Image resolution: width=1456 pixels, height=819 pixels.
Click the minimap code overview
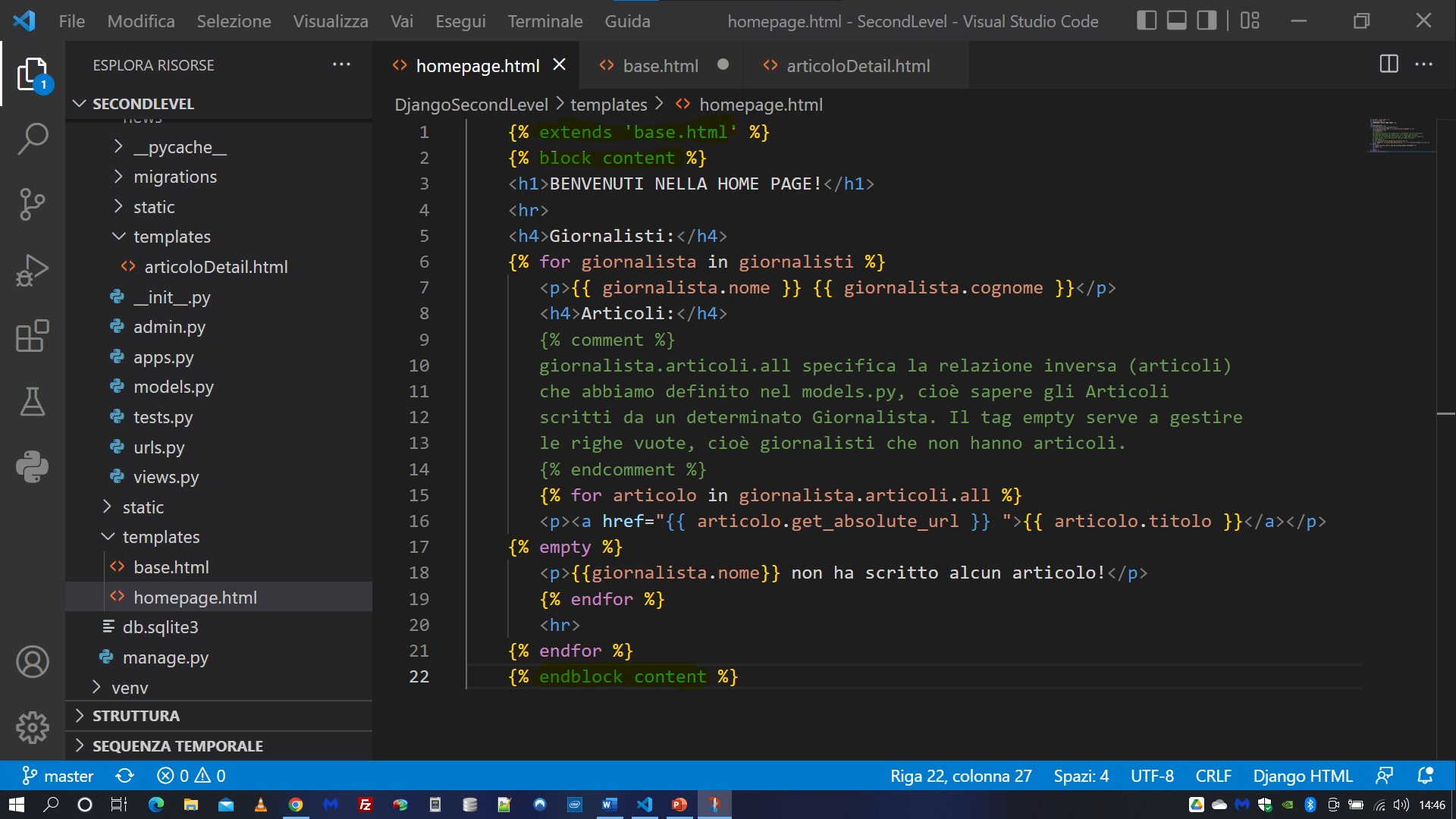click(x=1401, y=135)
